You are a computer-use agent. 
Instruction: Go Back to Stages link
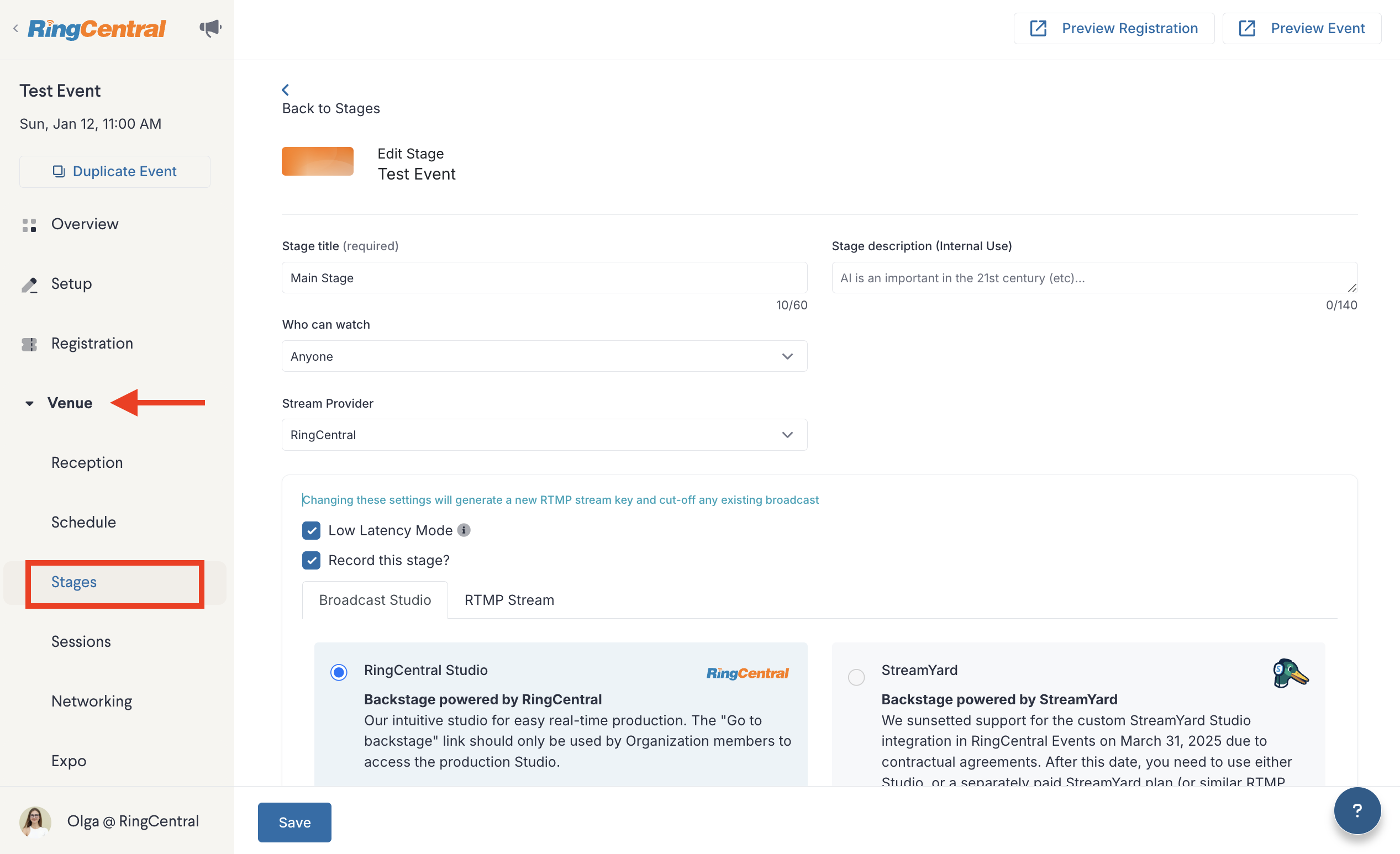click(331, 108)
